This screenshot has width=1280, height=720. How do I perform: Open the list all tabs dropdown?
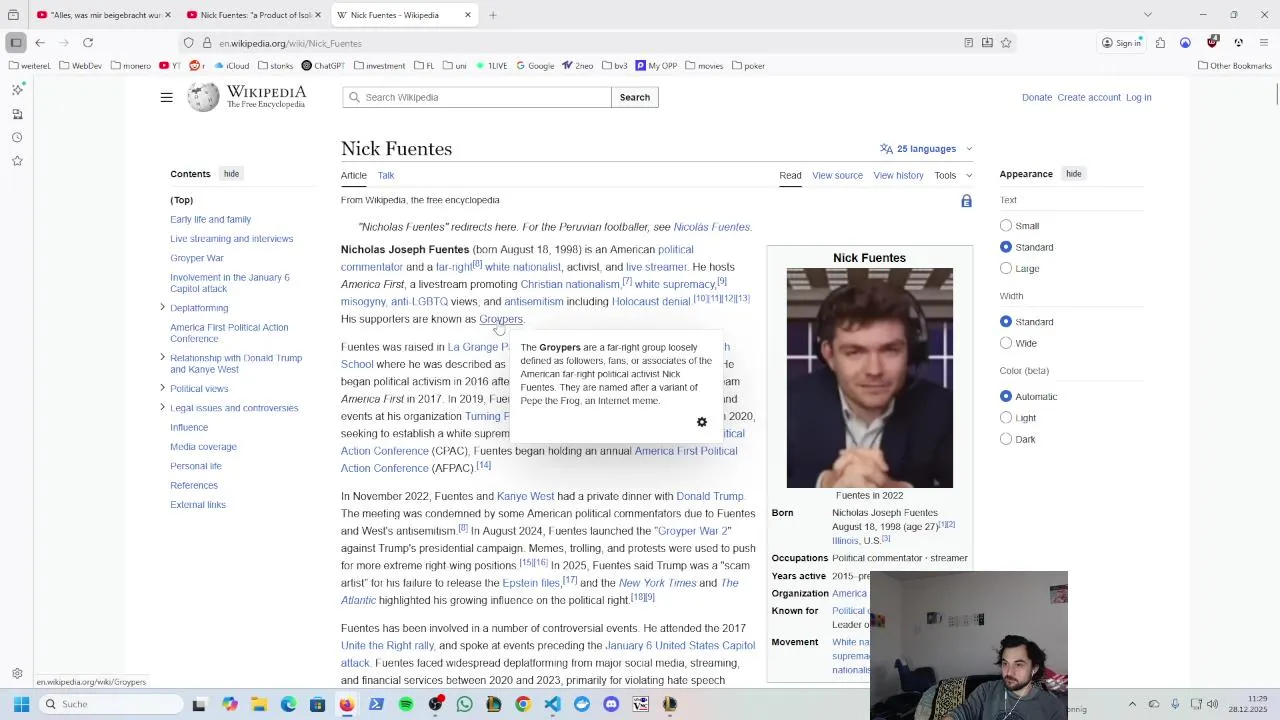1147,15
